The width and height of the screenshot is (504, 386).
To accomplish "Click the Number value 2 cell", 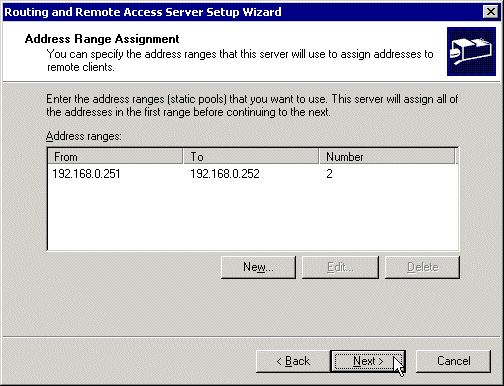I will tap(329, 174).
